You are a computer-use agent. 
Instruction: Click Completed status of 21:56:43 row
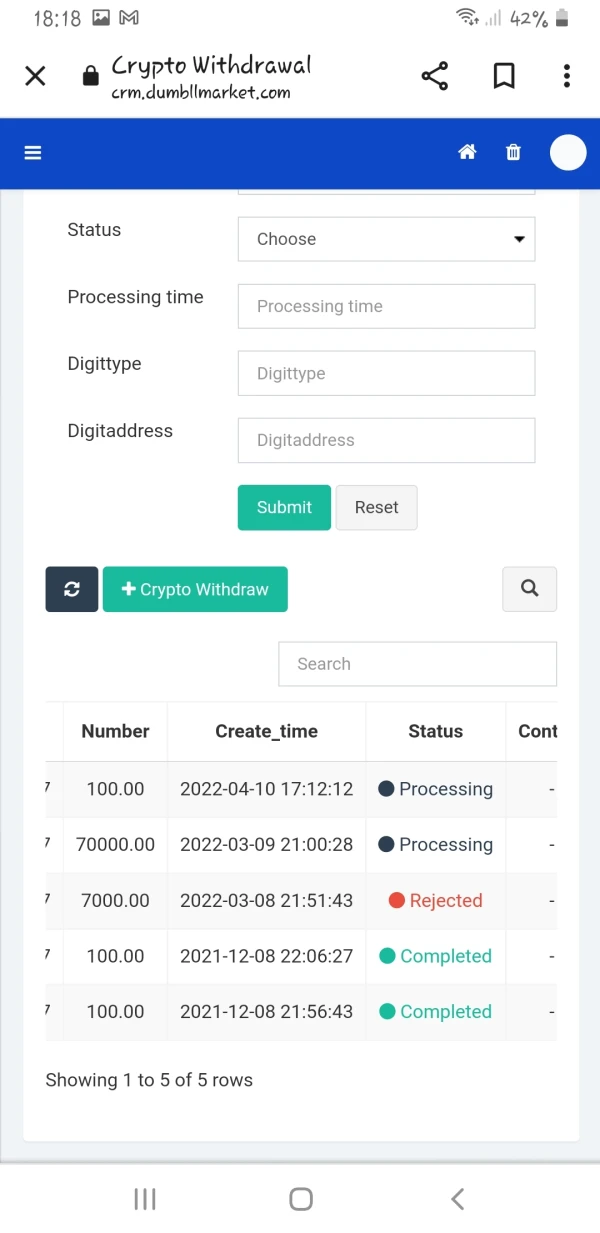click(x=435, y=1012)
